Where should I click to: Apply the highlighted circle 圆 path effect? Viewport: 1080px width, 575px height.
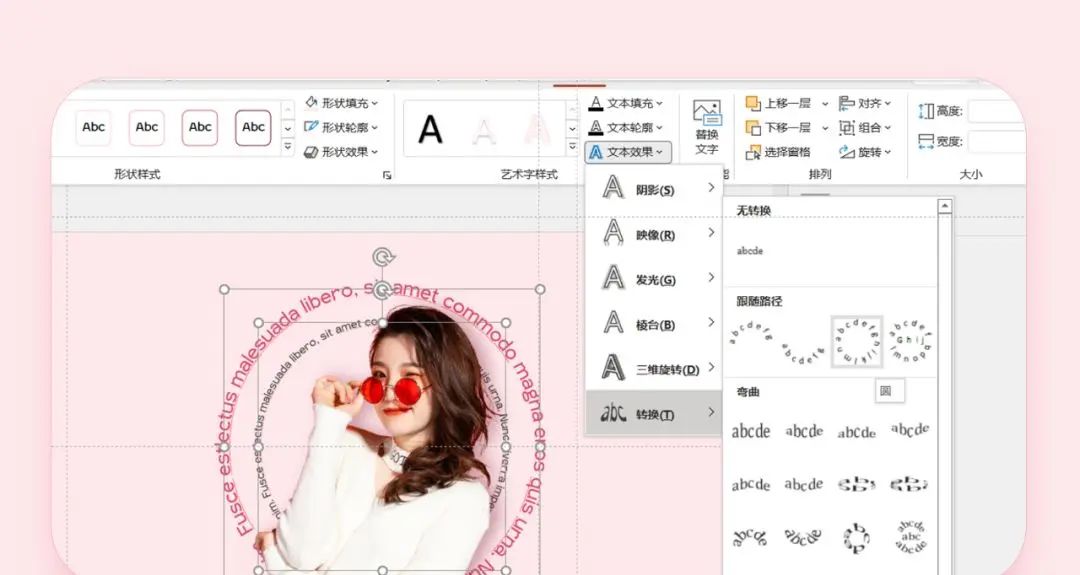click(857, 341)
